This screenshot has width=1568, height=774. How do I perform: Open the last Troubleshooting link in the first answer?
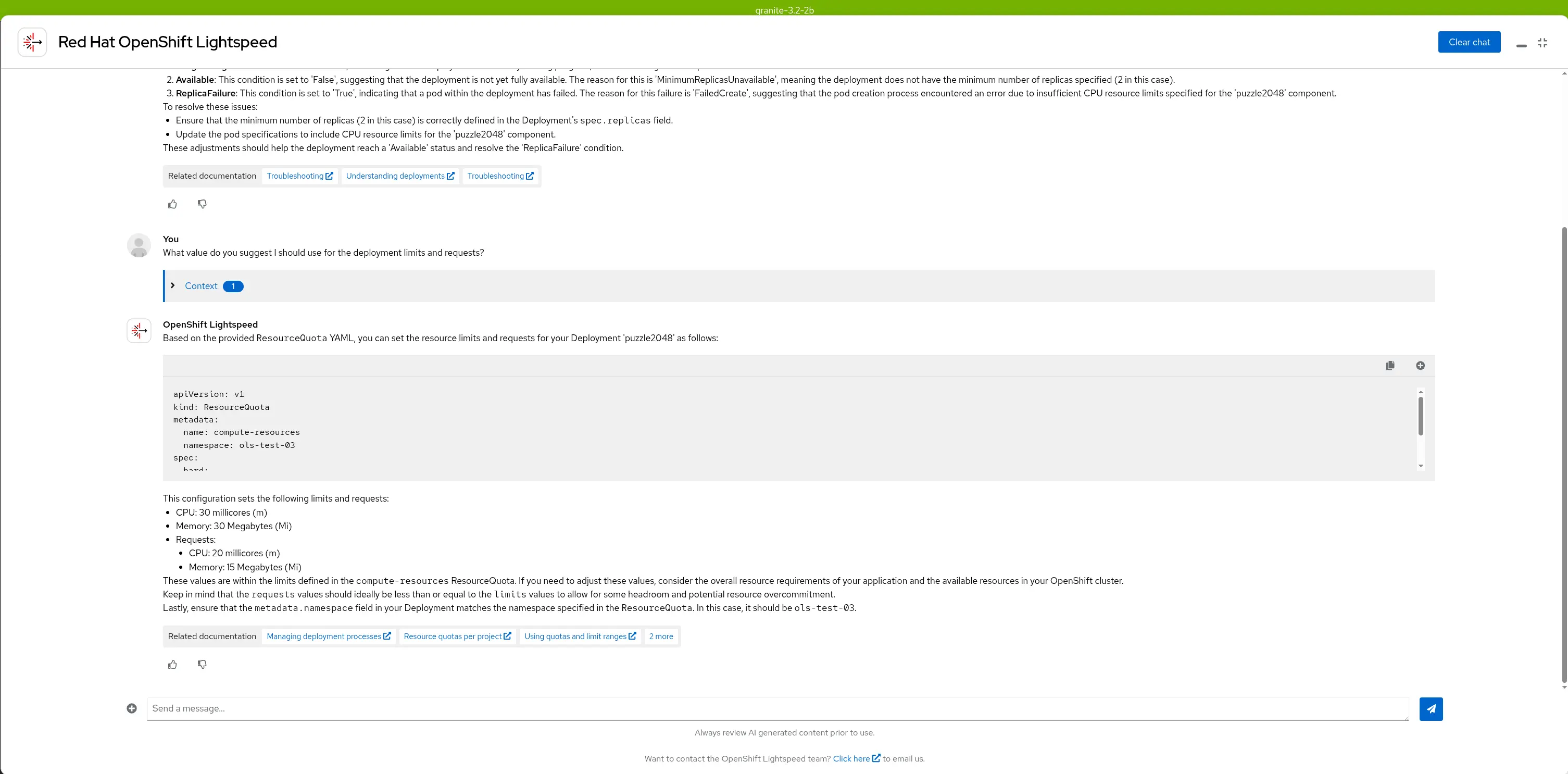[x=500, y=176]
